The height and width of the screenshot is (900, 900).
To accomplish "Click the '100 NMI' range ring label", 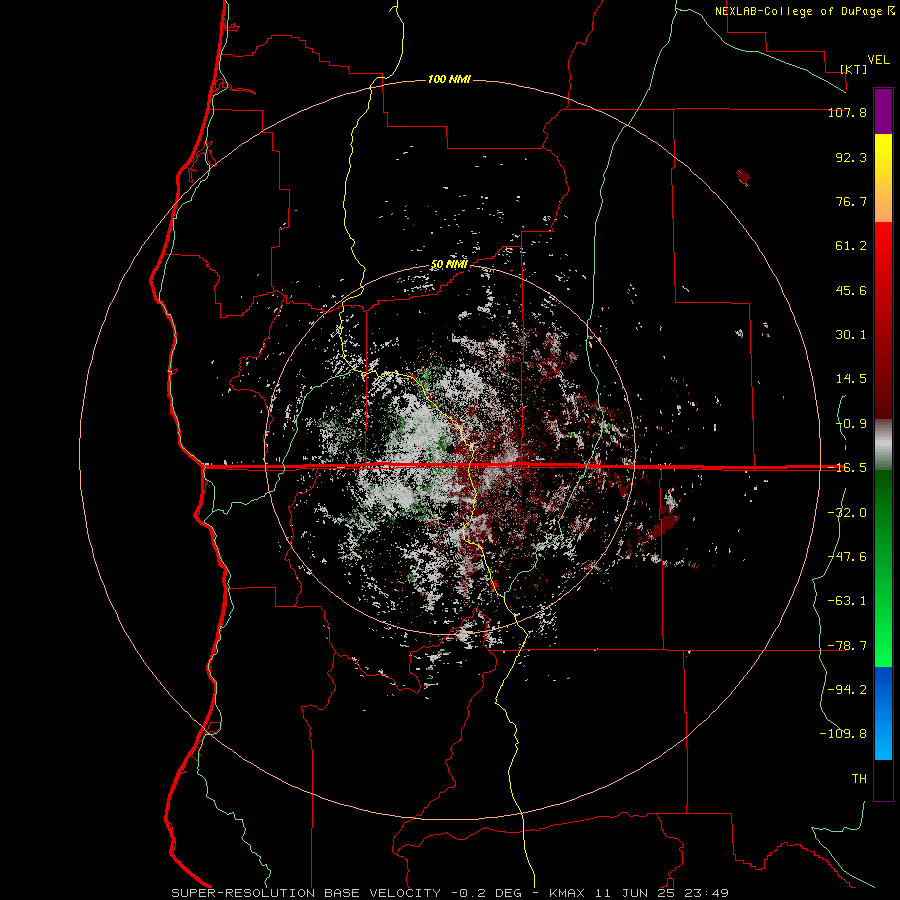I will (x=449, y=79).
